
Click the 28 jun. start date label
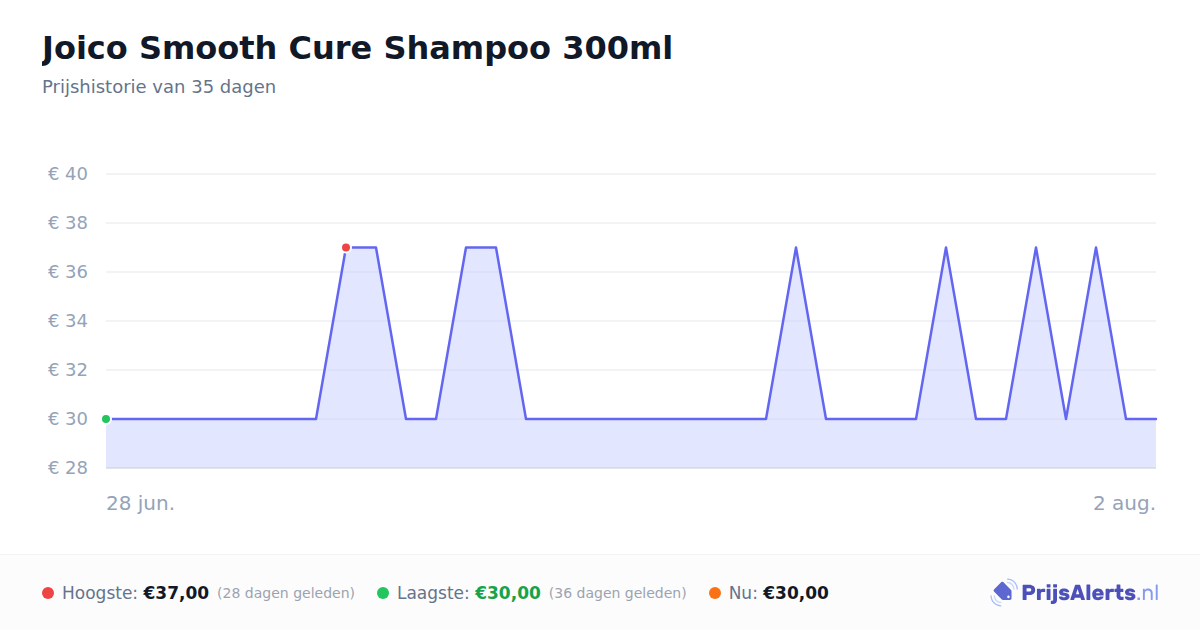(x=141, y=503)
